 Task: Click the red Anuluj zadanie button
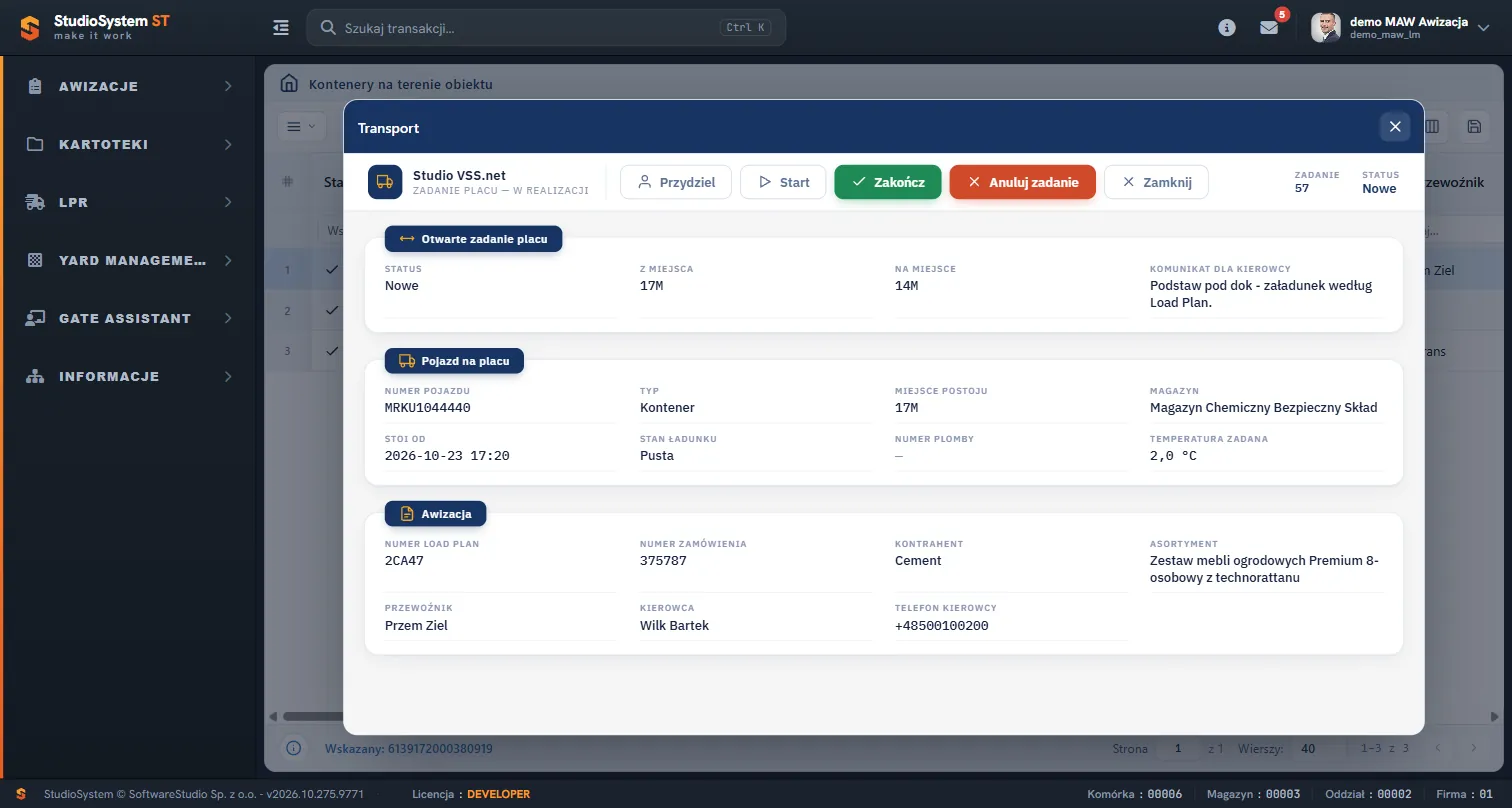(x=1023, y=182)
